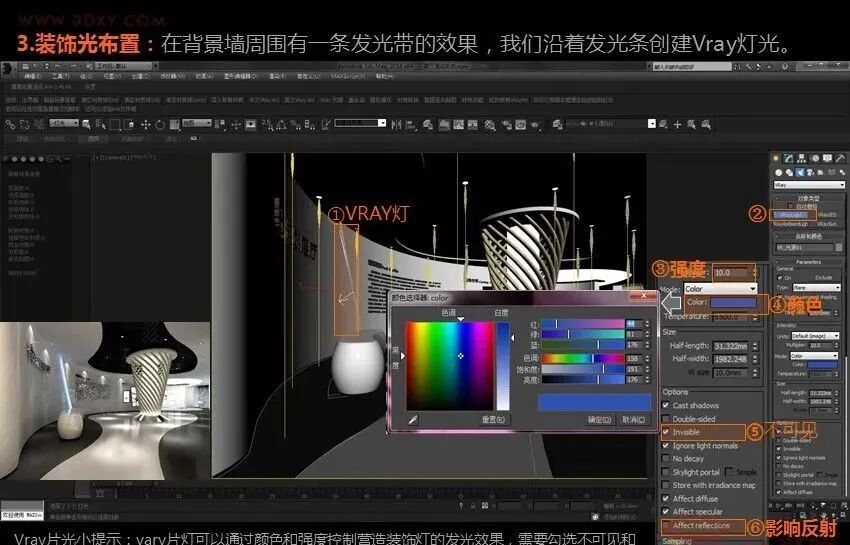This screenshot has width=850, height=545.
Task: Click the intensity 10.0 multiplier field
Action: click(732, 273)
